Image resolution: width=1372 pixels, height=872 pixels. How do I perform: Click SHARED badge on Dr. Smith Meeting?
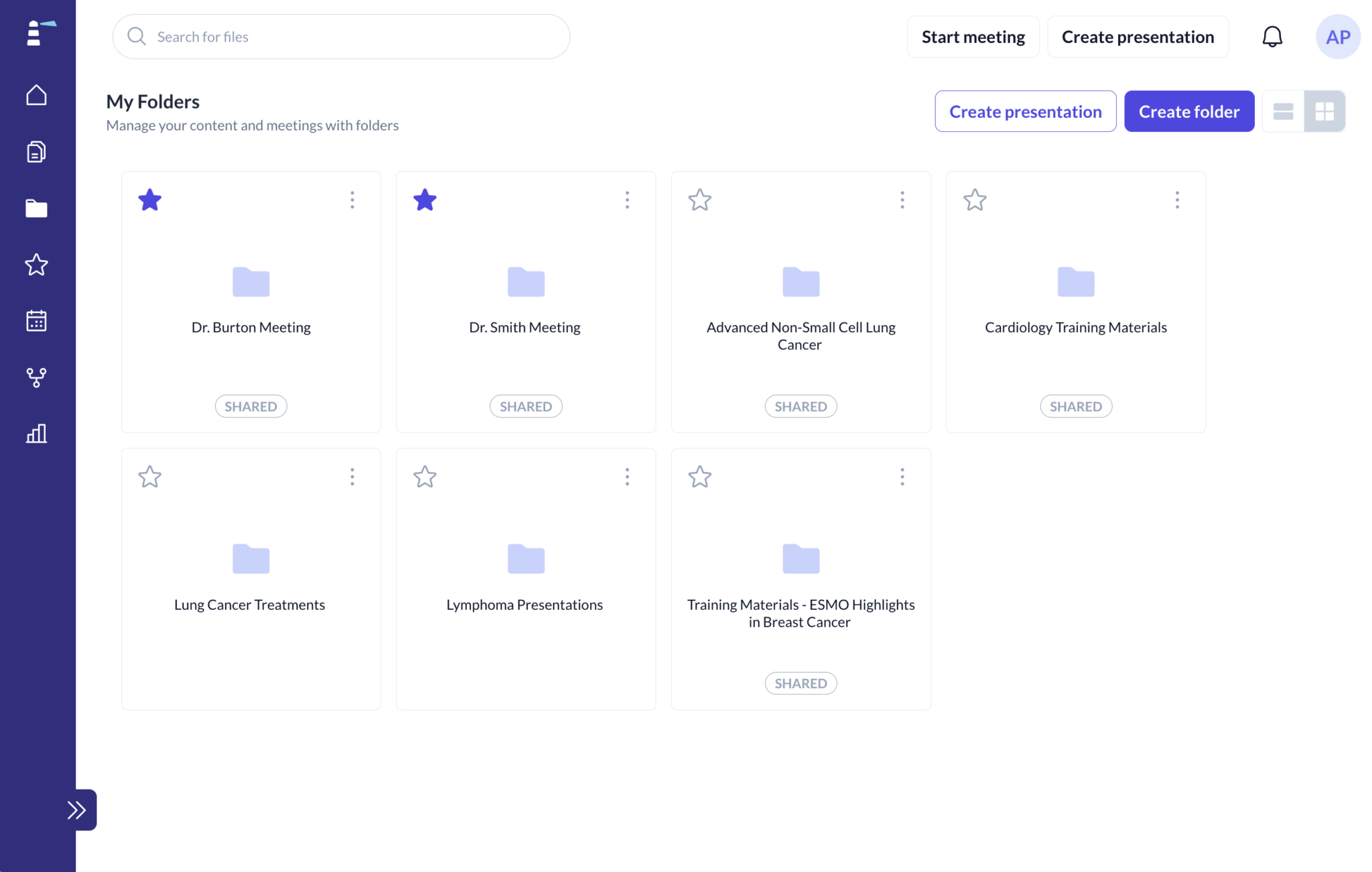526,406
